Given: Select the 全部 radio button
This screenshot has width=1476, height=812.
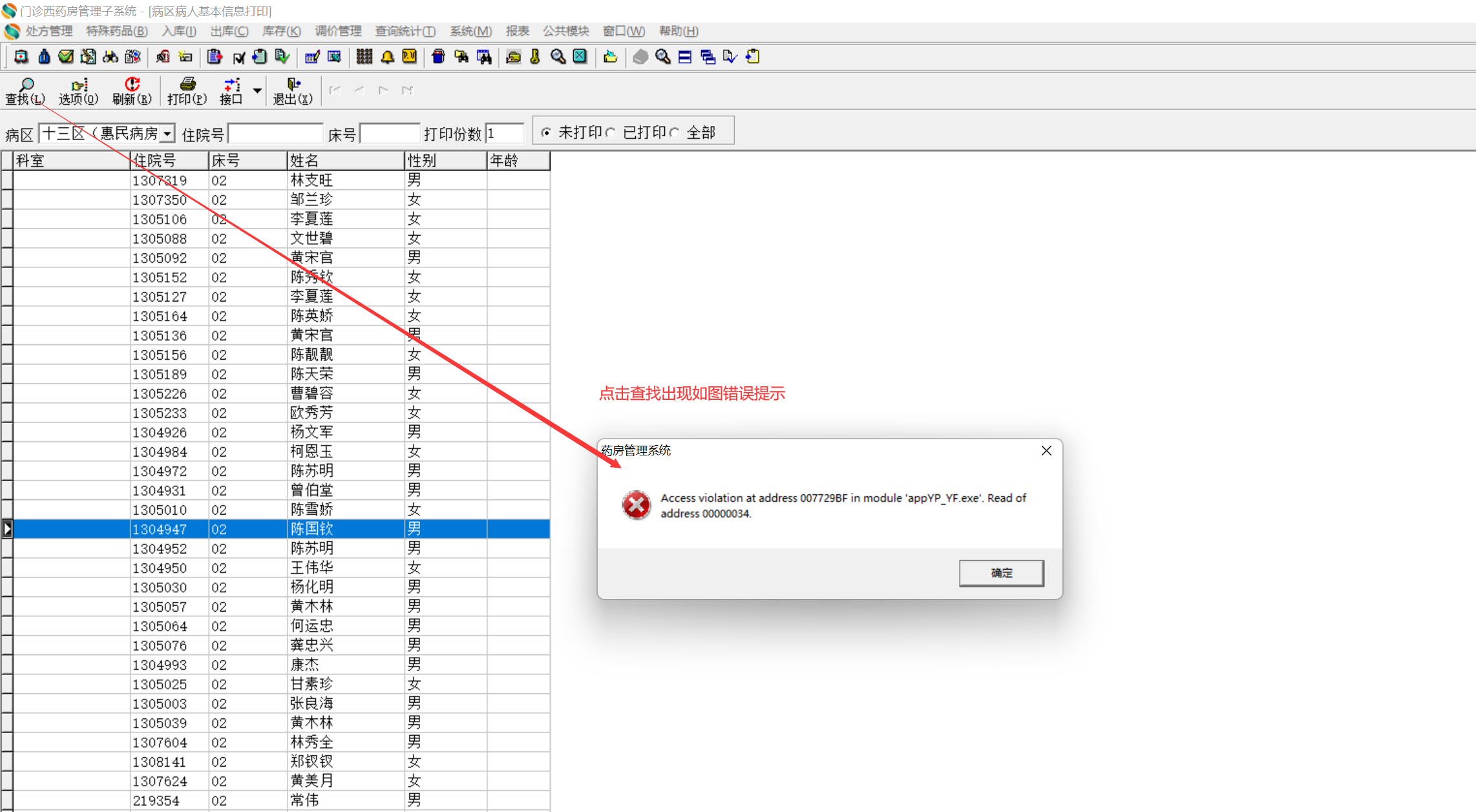Looking at the screenshot, I should click(x=675, y=133).
